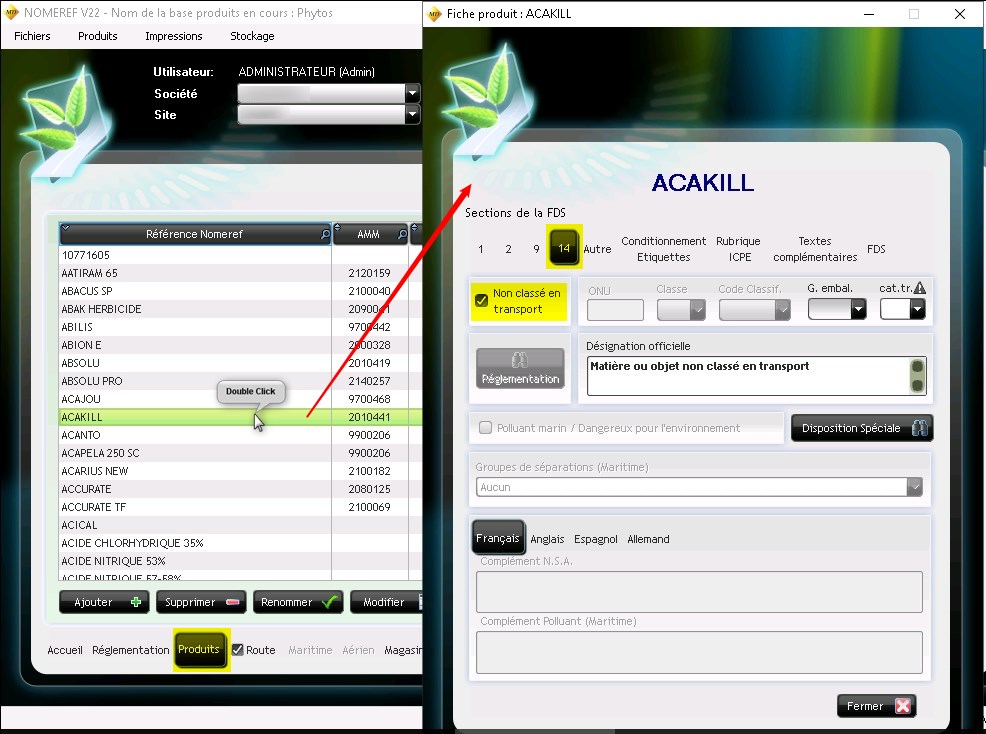This screenshot has height=734, width=986.
Task: Toggle the Route checkbox
Action: click(x=238, y=649)
